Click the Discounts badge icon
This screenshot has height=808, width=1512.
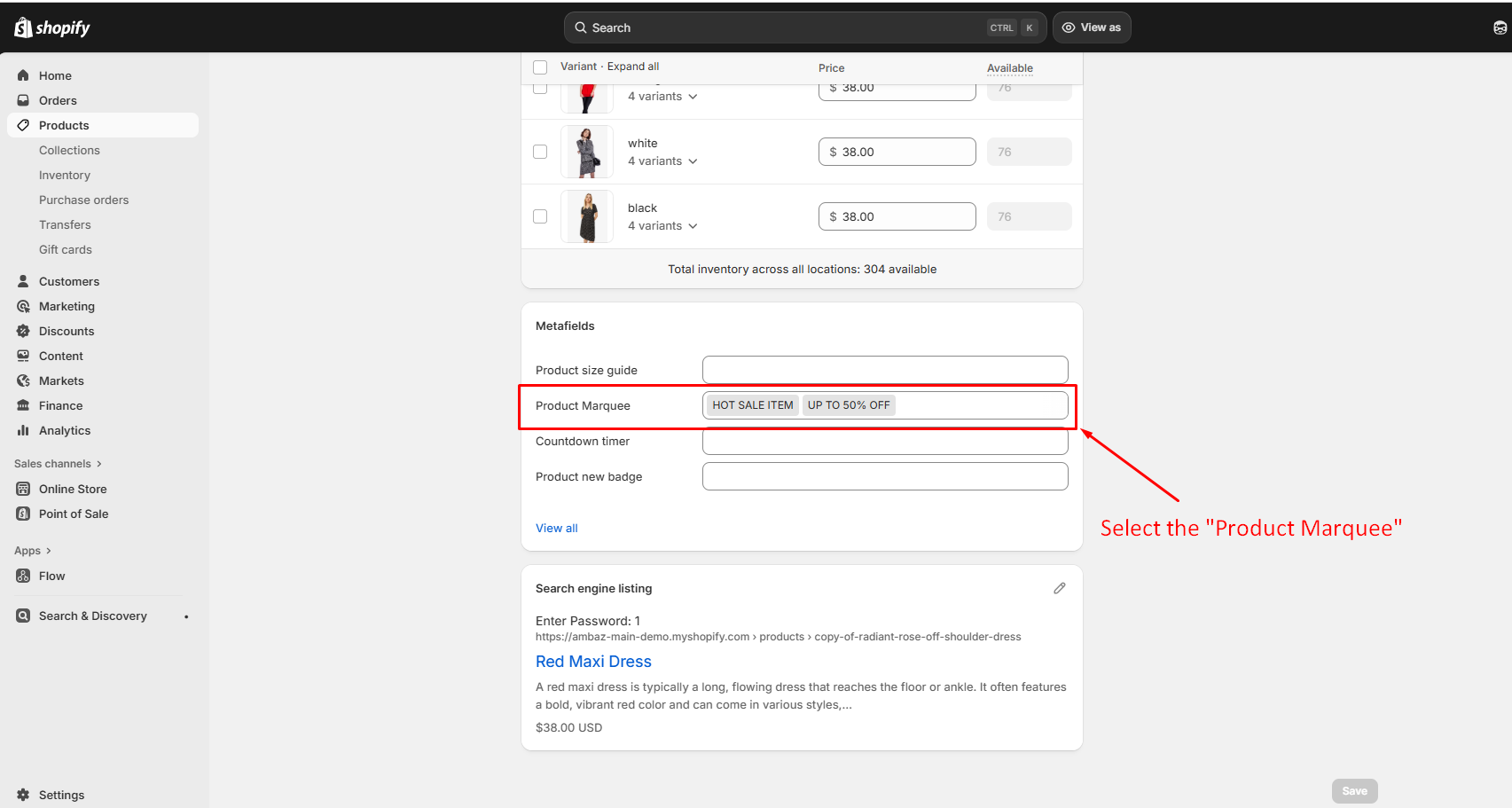tap(23, 331)
